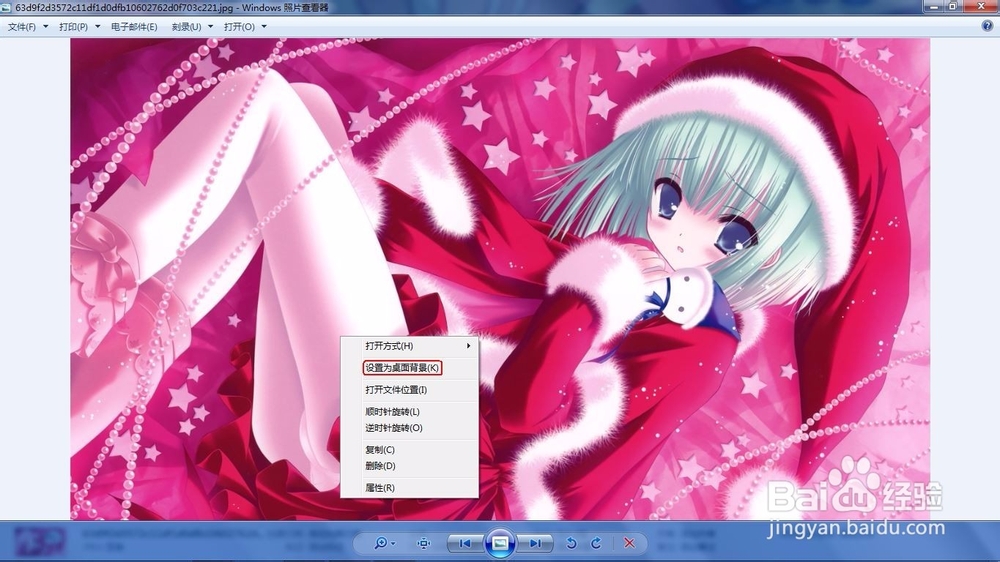
Task: Start the slide show
Action: [x=500, y=543]
